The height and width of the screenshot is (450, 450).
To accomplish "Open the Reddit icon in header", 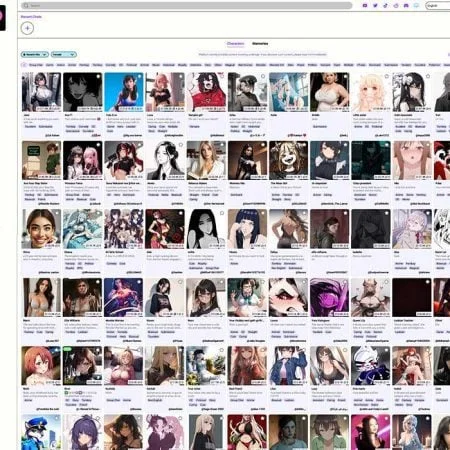I will click(396, 5).
